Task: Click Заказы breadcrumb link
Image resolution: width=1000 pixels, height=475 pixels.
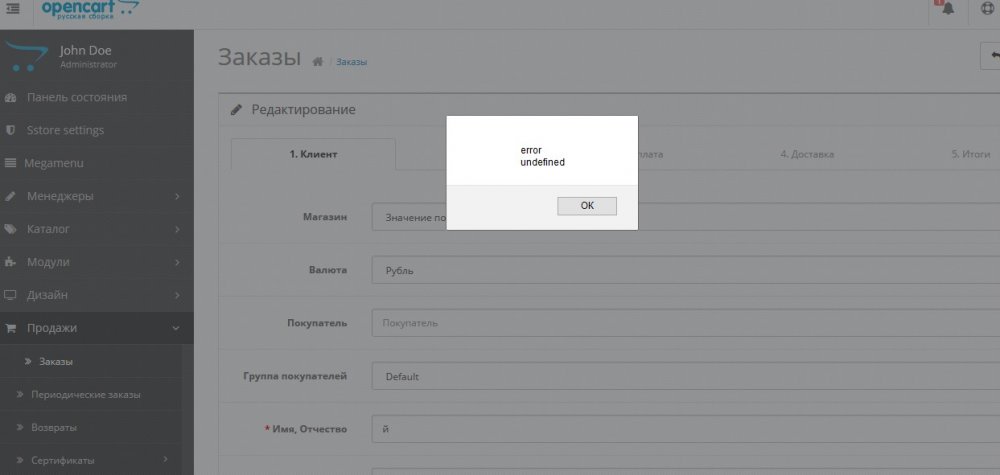Action: 351,62
